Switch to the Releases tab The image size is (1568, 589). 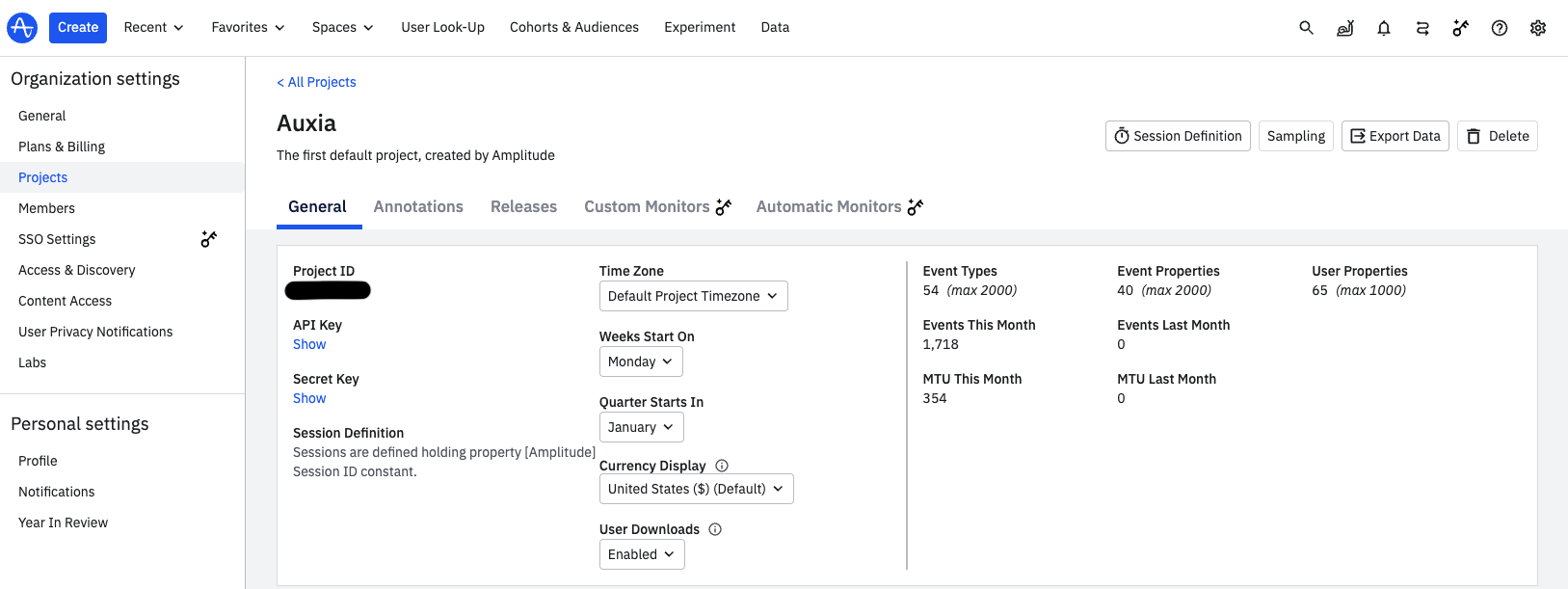523,206
